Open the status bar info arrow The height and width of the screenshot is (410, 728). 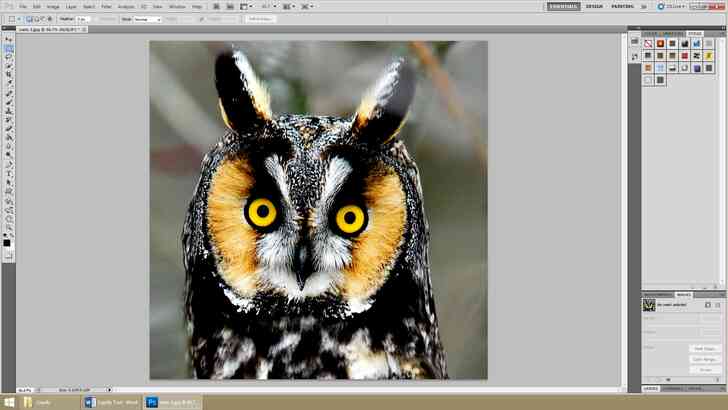tap(109, 390)
